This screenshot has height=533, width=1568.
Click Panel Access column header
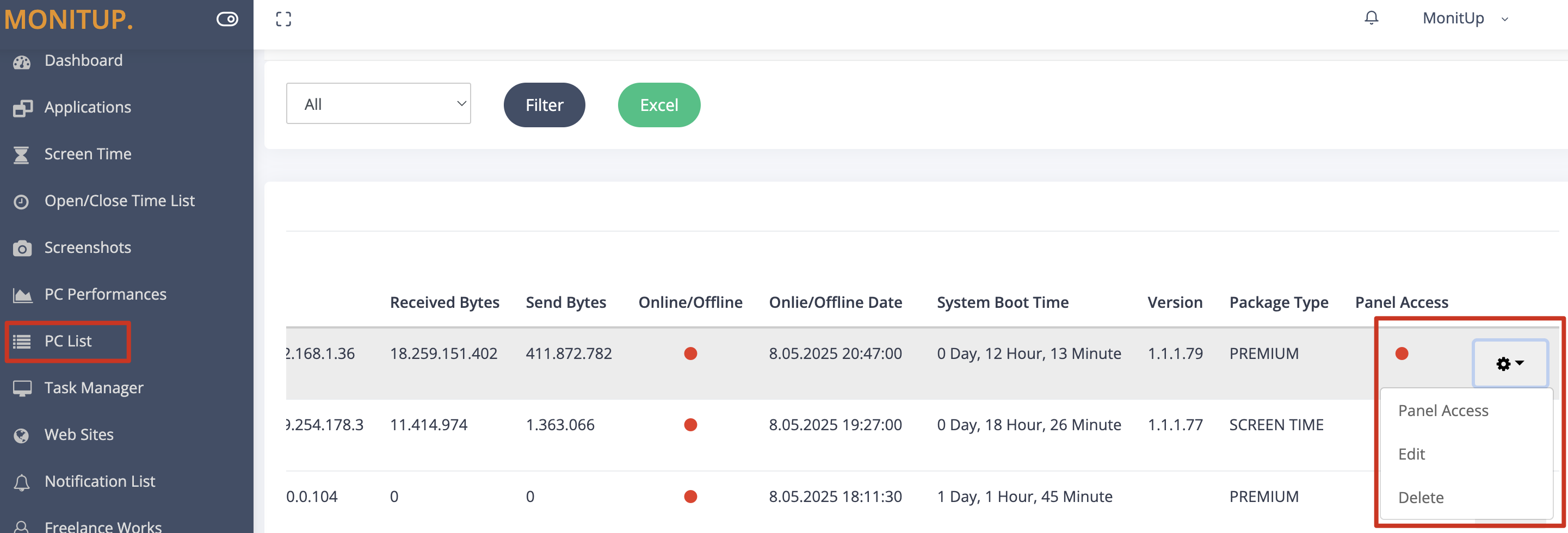click(1401, 302)
